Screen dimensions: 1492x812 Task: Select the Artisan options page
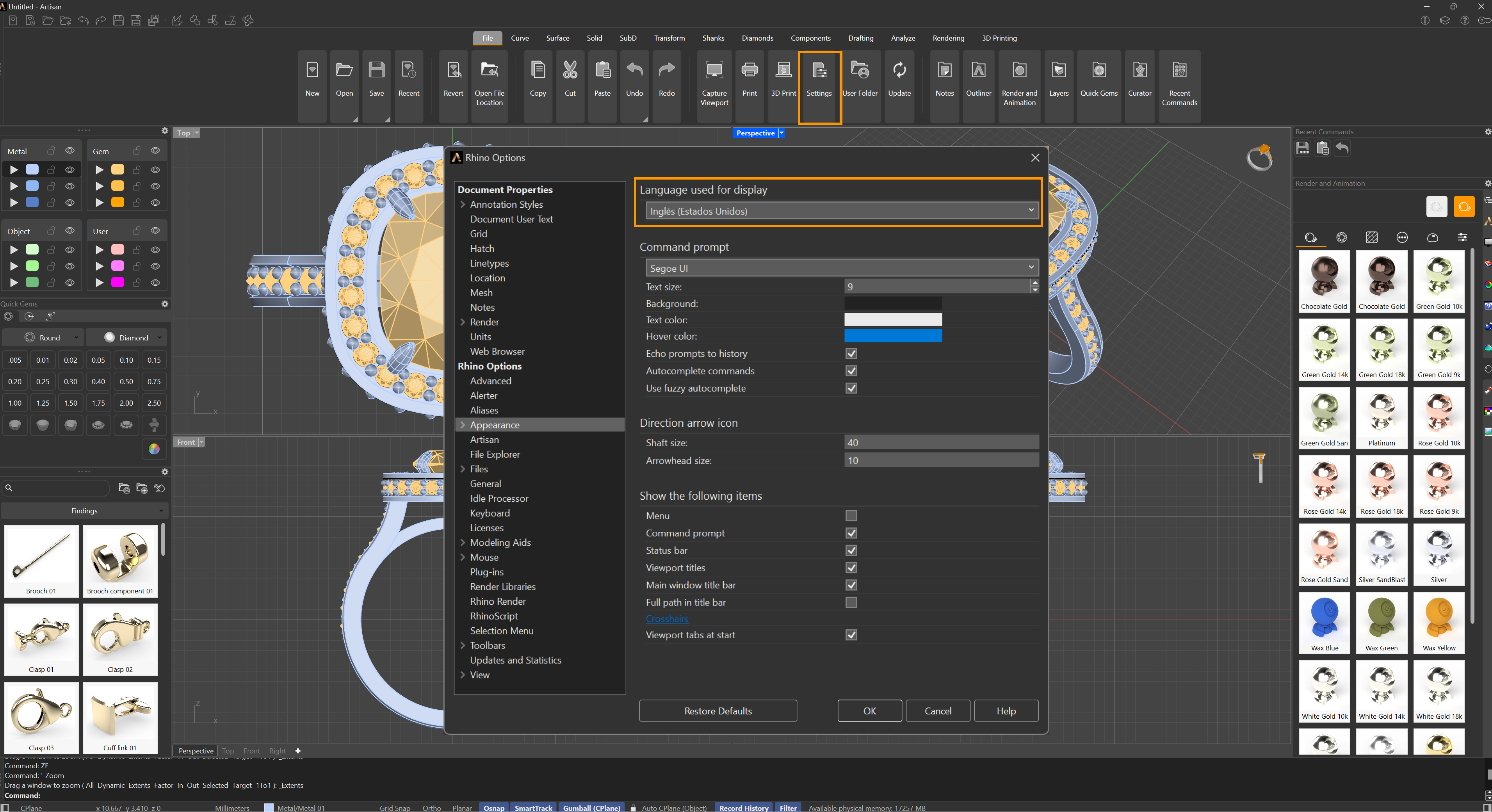coord(484,440)
